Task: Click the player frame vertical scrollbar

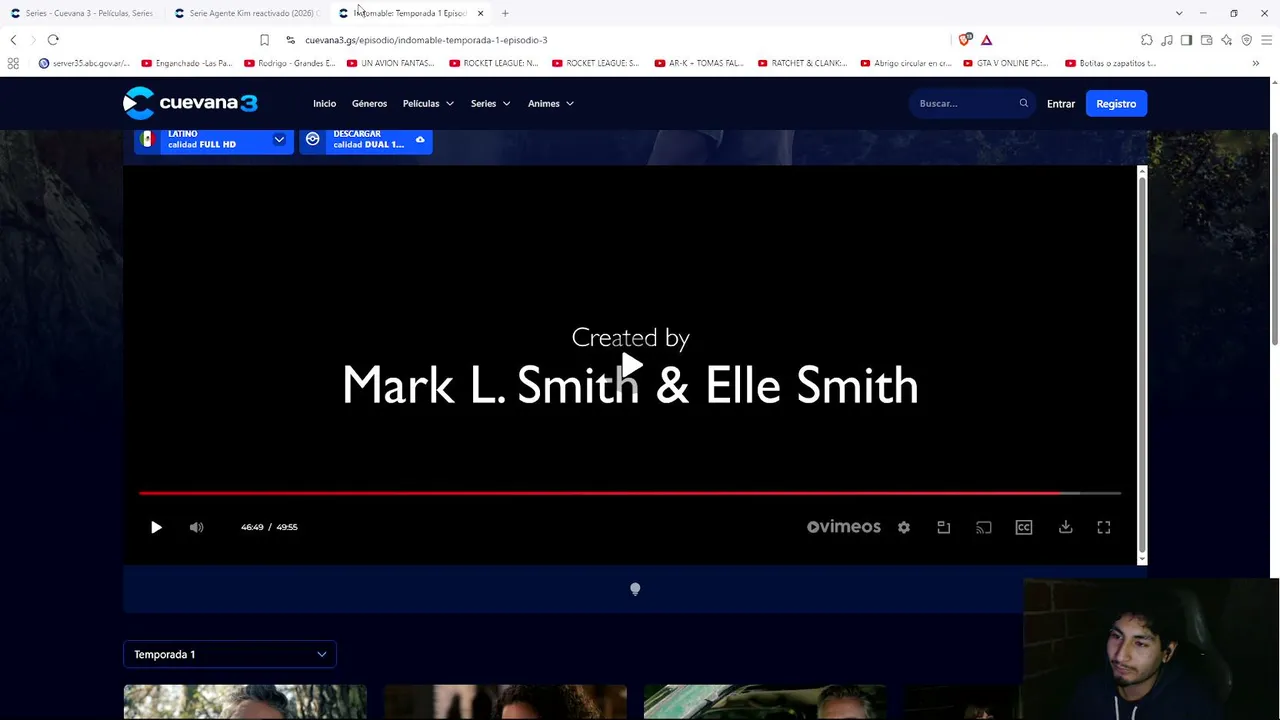Action: tap(1142, 365)
